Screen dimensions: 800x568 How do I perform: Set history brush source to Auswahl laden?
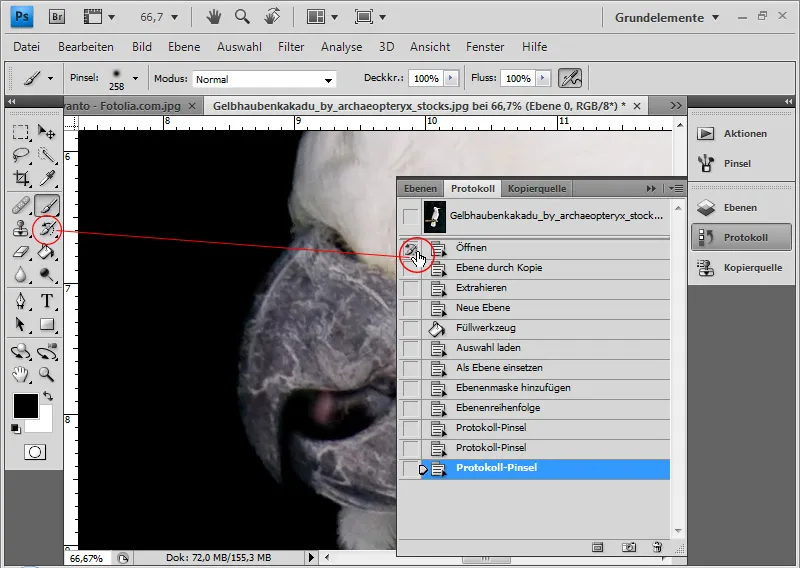point(411,348)
